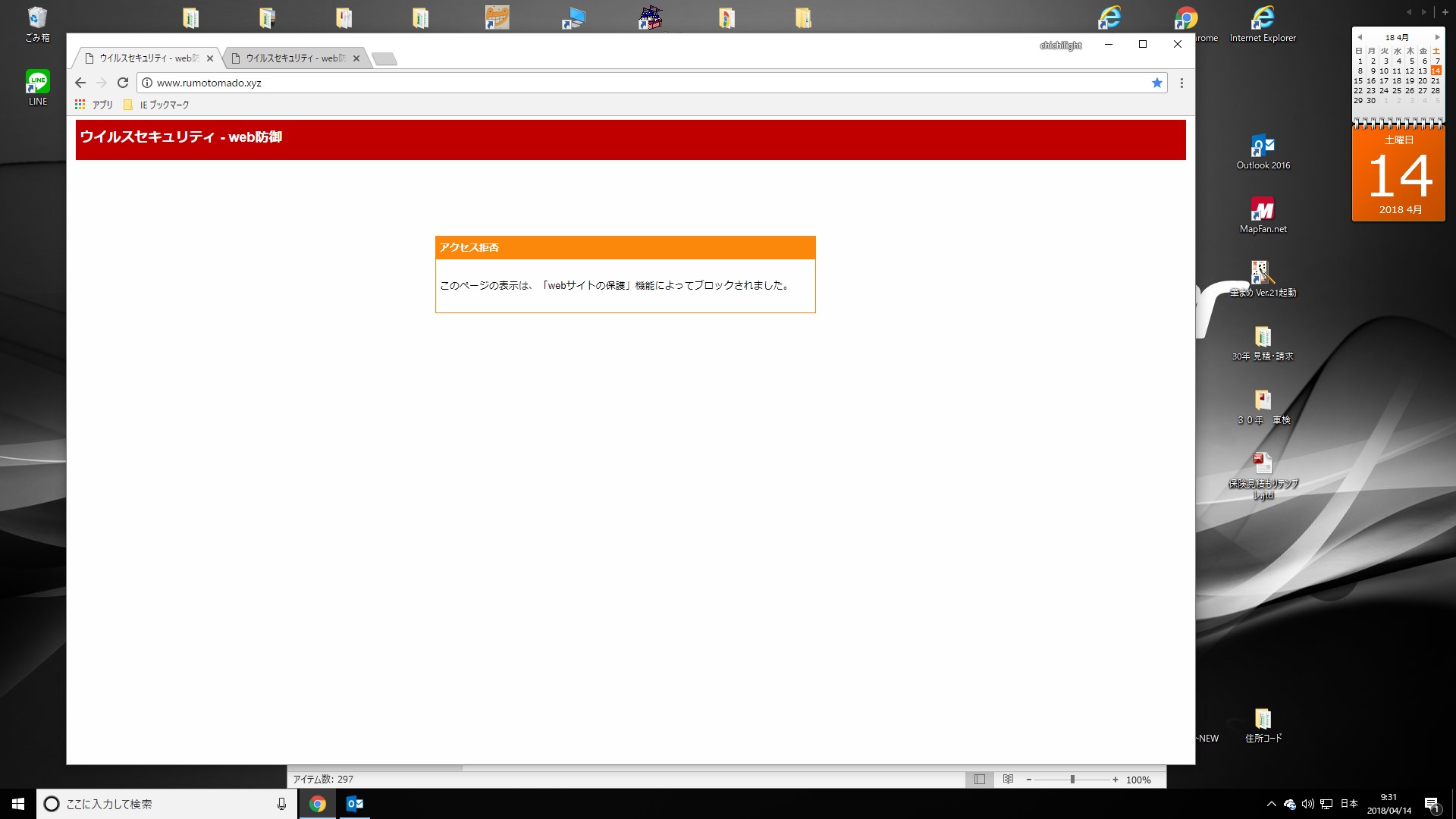Reload the current page
The width and height of the screenshot is (1456, 819).
coord(123,83)
